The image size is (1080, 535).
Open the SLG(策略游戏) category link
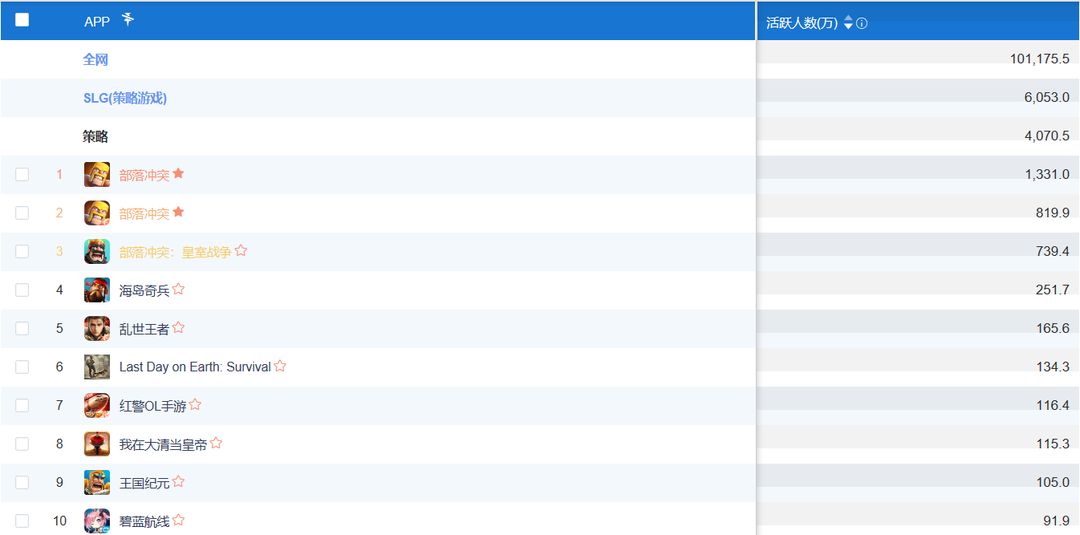(125, 98)
